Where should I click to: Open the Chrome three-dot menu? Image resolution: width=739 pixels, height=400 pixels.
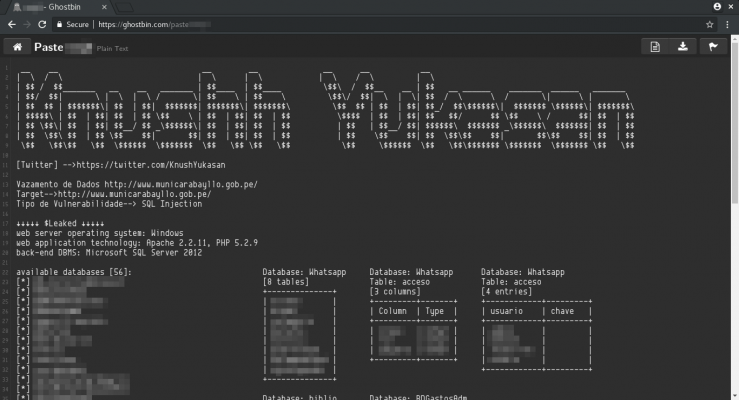(727, 23)
